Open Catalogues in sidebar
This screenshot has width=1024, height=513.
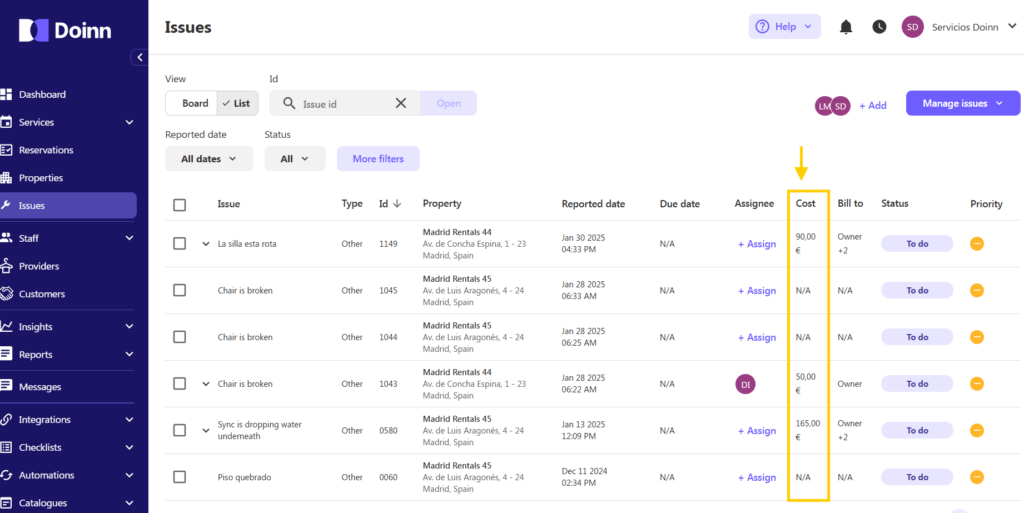(42, 503)
